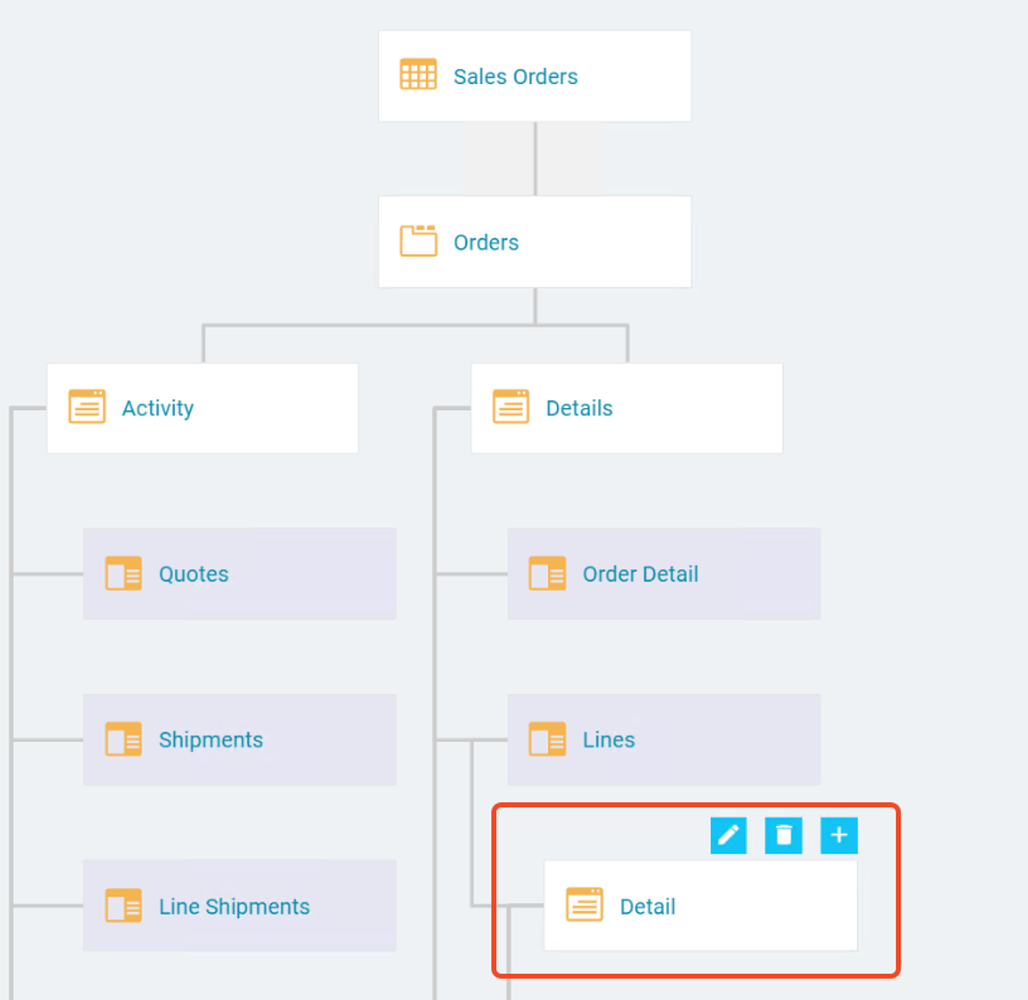Click the form icon beside Details
Image resolution: width=1028 pixels, height=1000 pixels.
click(x=511, y=406)
